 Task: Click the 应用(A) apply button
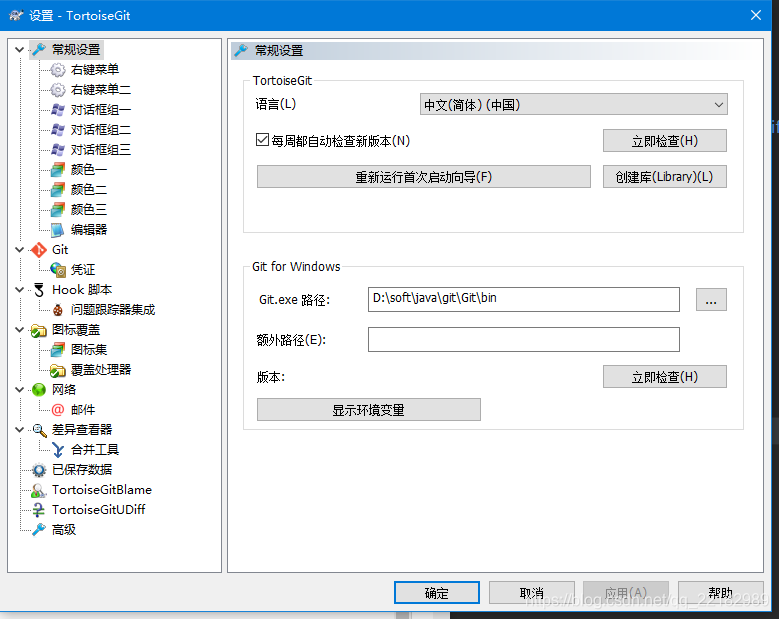[x=626, y=593]
